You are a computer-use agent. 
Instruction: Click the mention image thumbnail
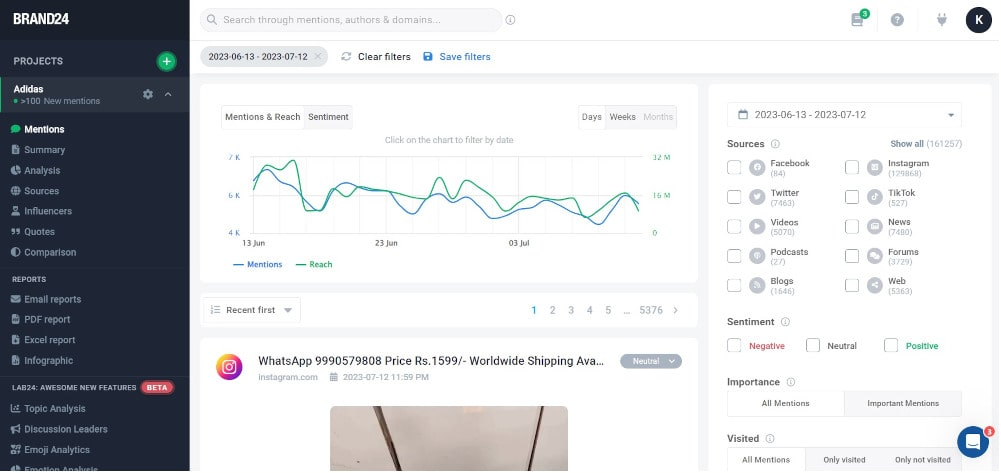(449, 439)
